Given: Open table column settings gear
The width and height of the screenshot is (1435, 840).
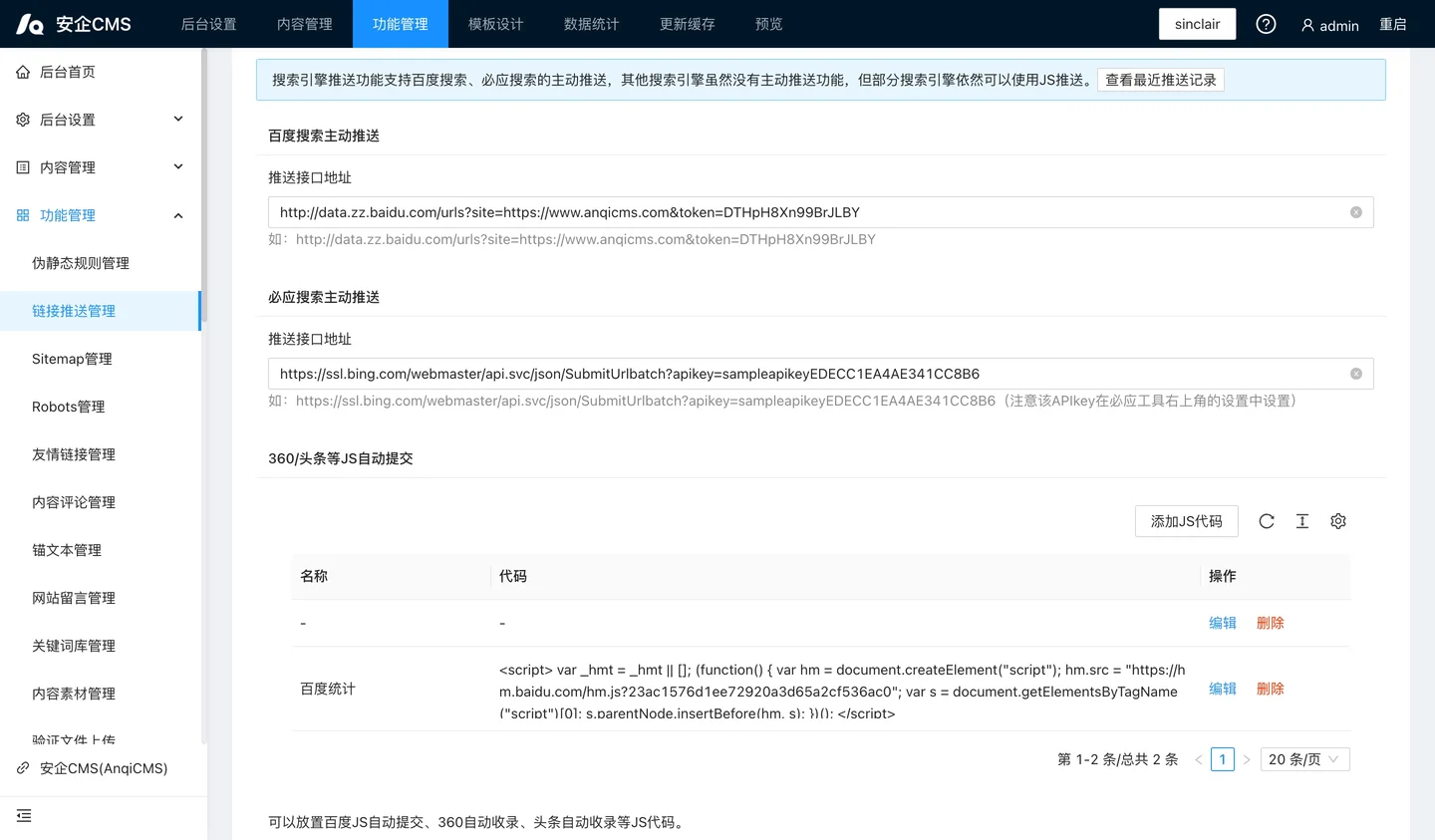Looking at the screenshot, I should point(1338,521).
